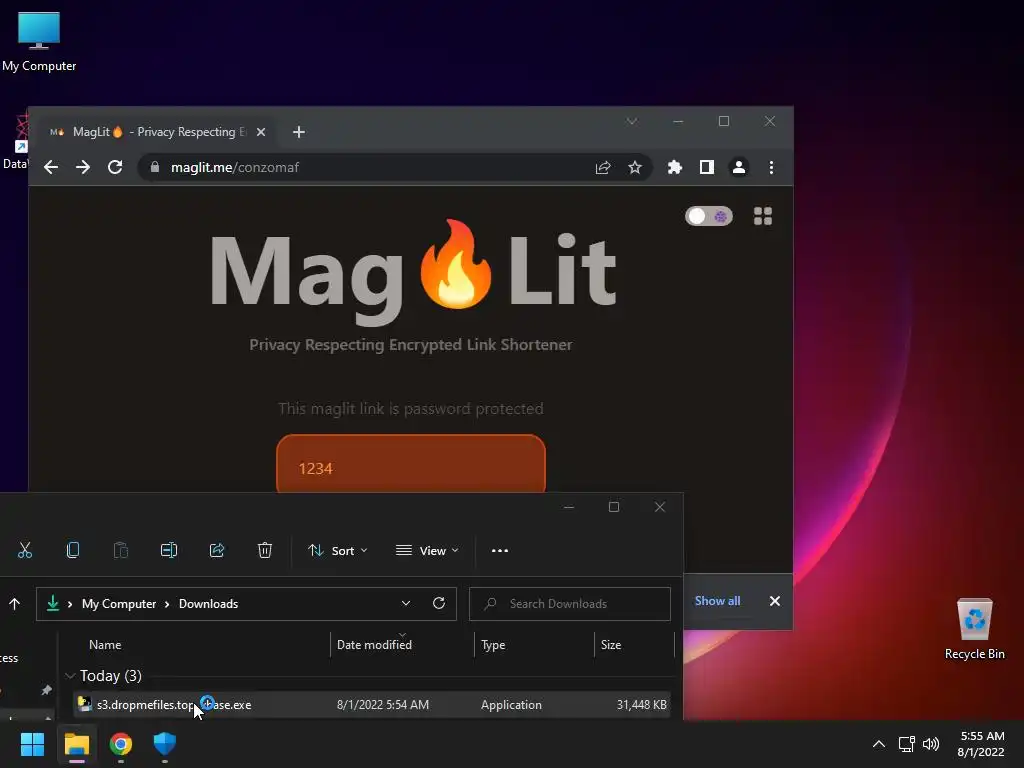Go back in Chrome browser
1024x768 pixels.
[x=51, y=168]
